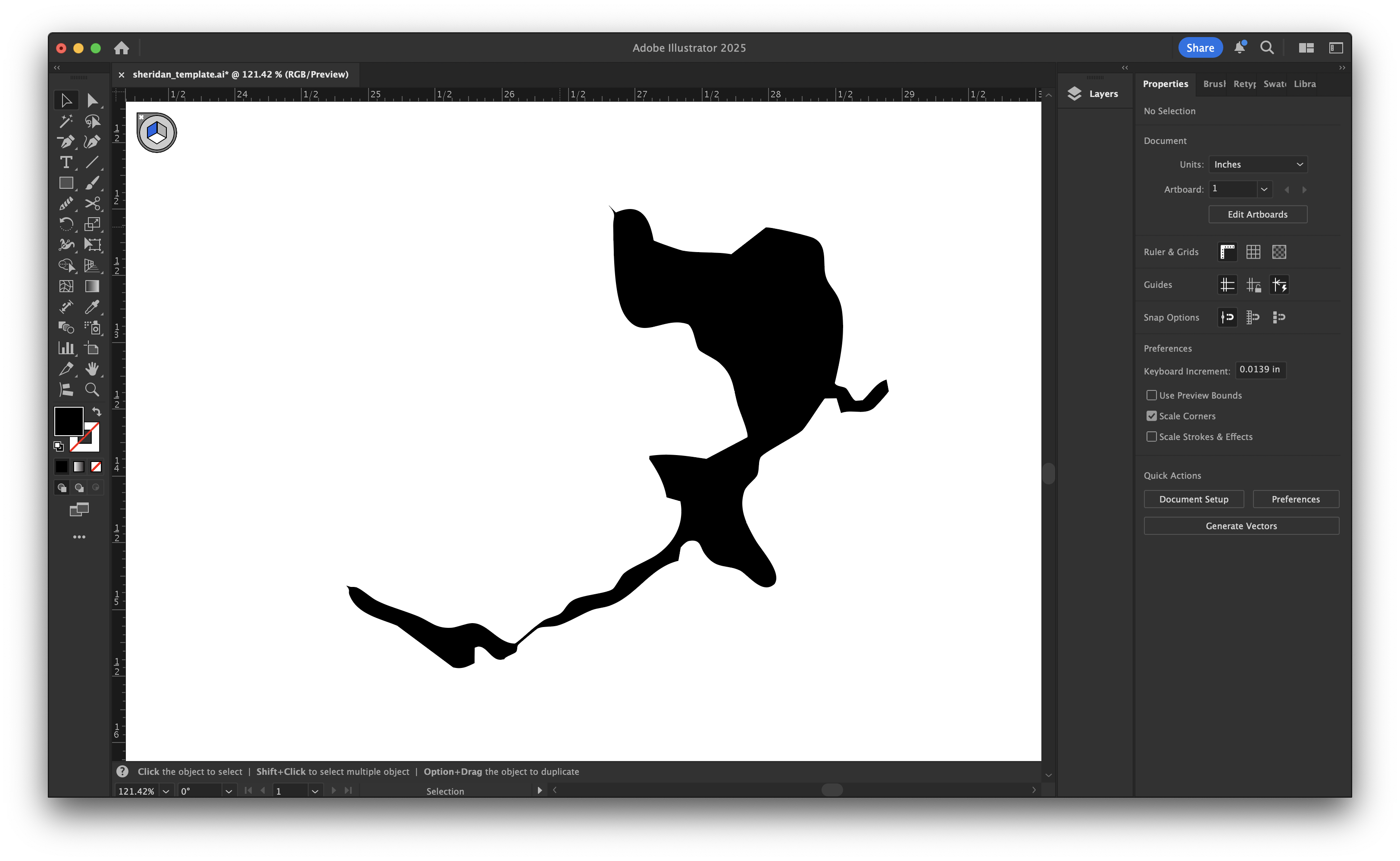1400x861 pixels.
Task: Click the Generate Vectors button
Action: (1241, 526)
